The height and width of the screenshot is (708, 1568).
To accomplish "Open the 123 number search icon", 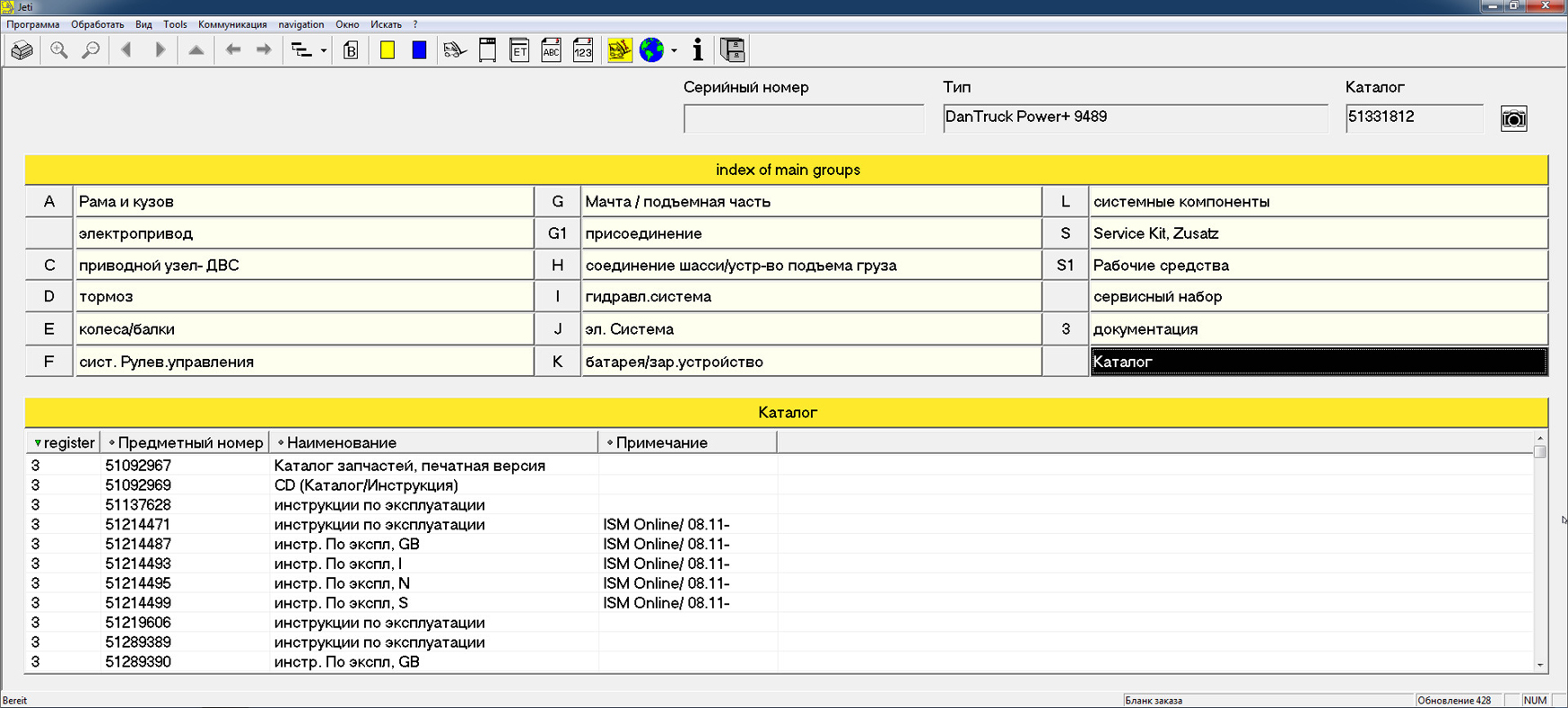I will [x=583, y=50].
